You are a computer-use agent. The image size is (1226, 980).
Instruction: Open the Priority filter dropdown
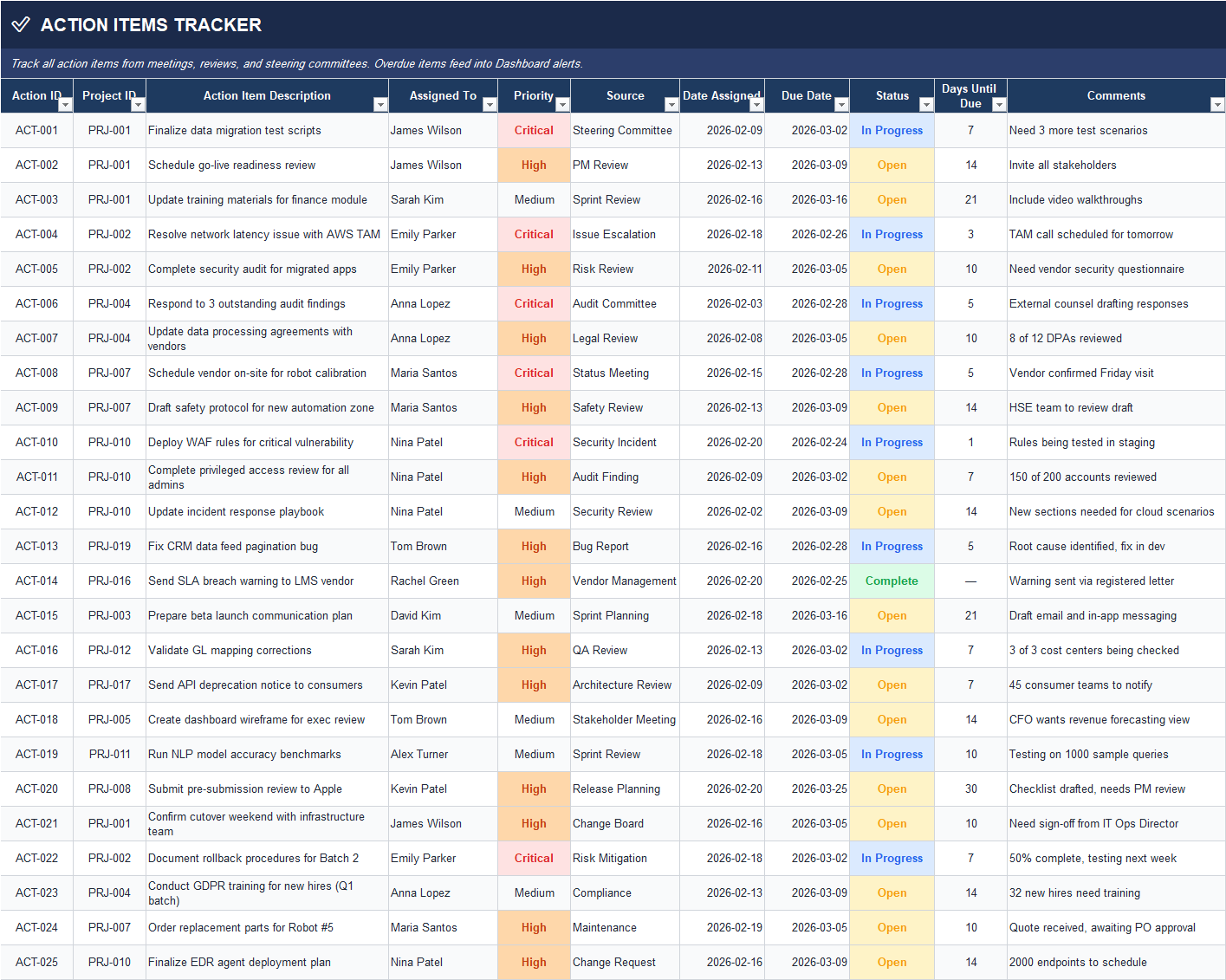click(x=562, y=105)
